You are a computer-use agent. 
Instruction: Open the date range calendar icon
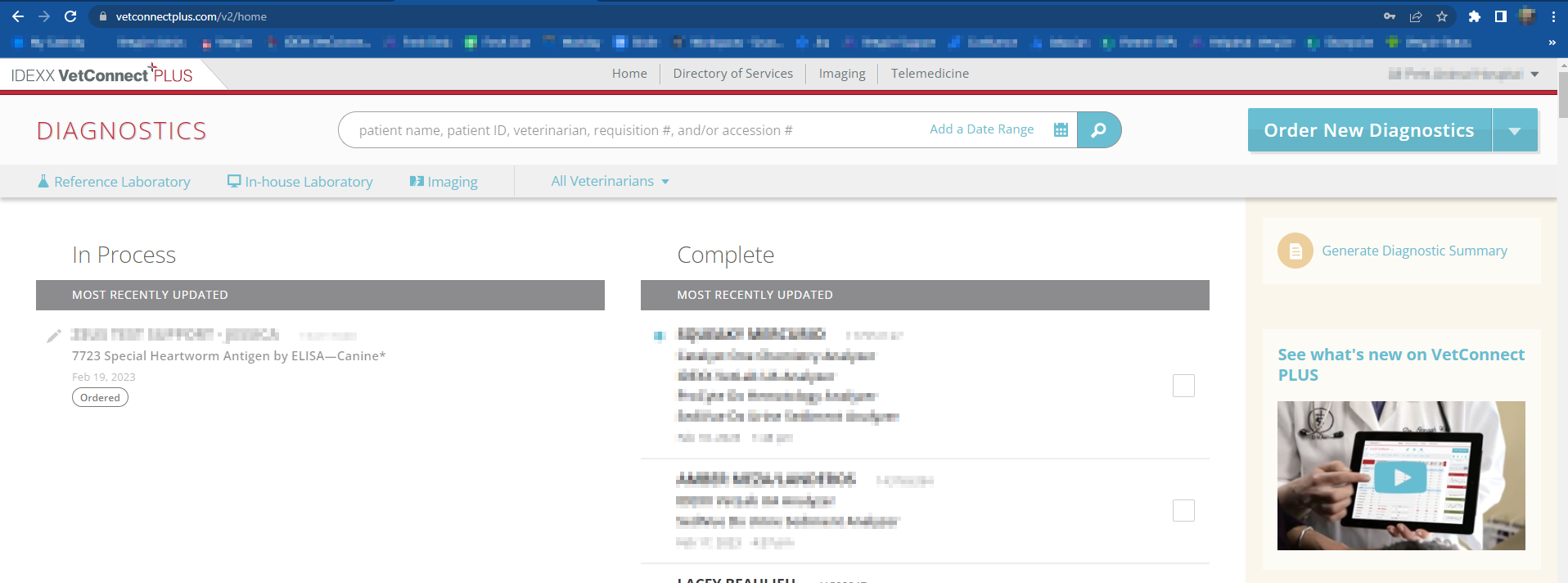click(x=1061, y=130)
